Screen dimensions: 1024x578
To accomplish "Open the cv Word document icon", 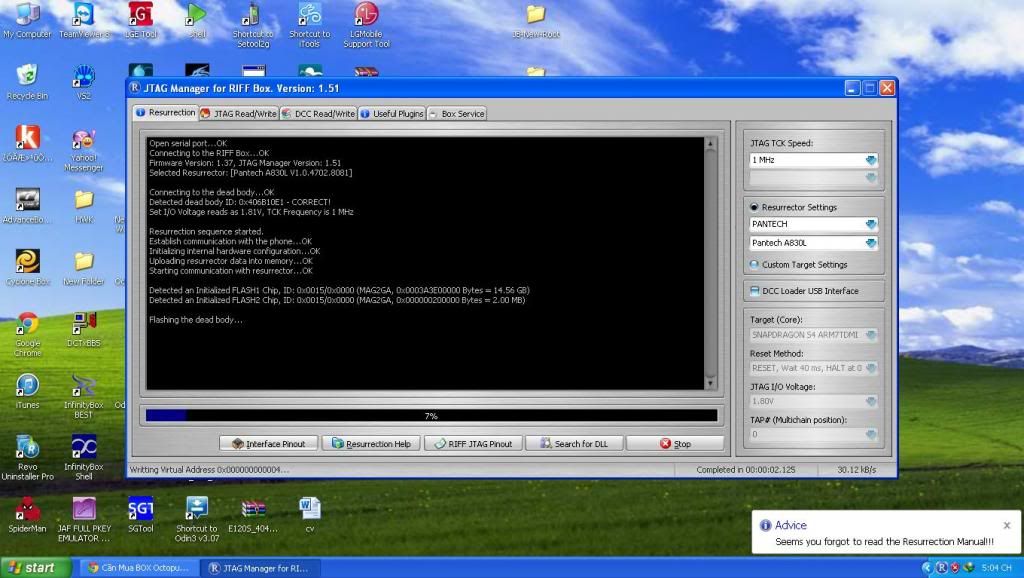I will (x=310, y=515).
